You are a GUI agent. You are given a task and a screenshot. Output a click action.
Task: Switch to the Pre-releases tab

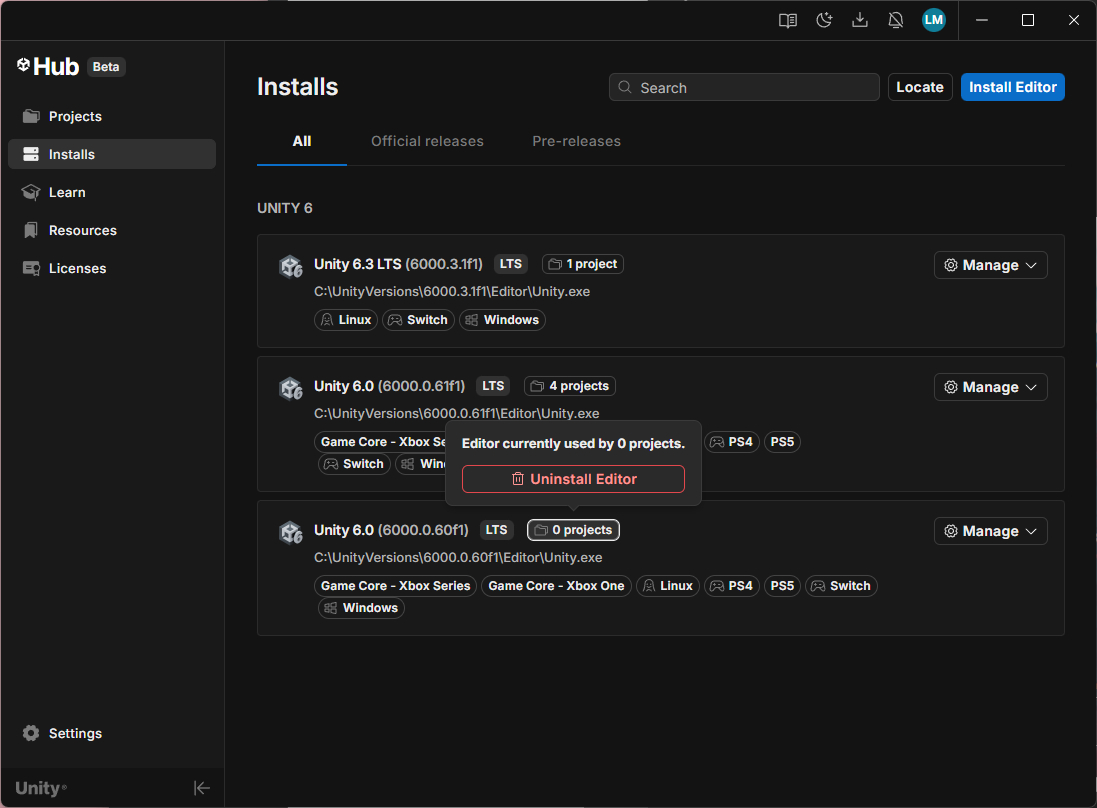click(576, 141)
